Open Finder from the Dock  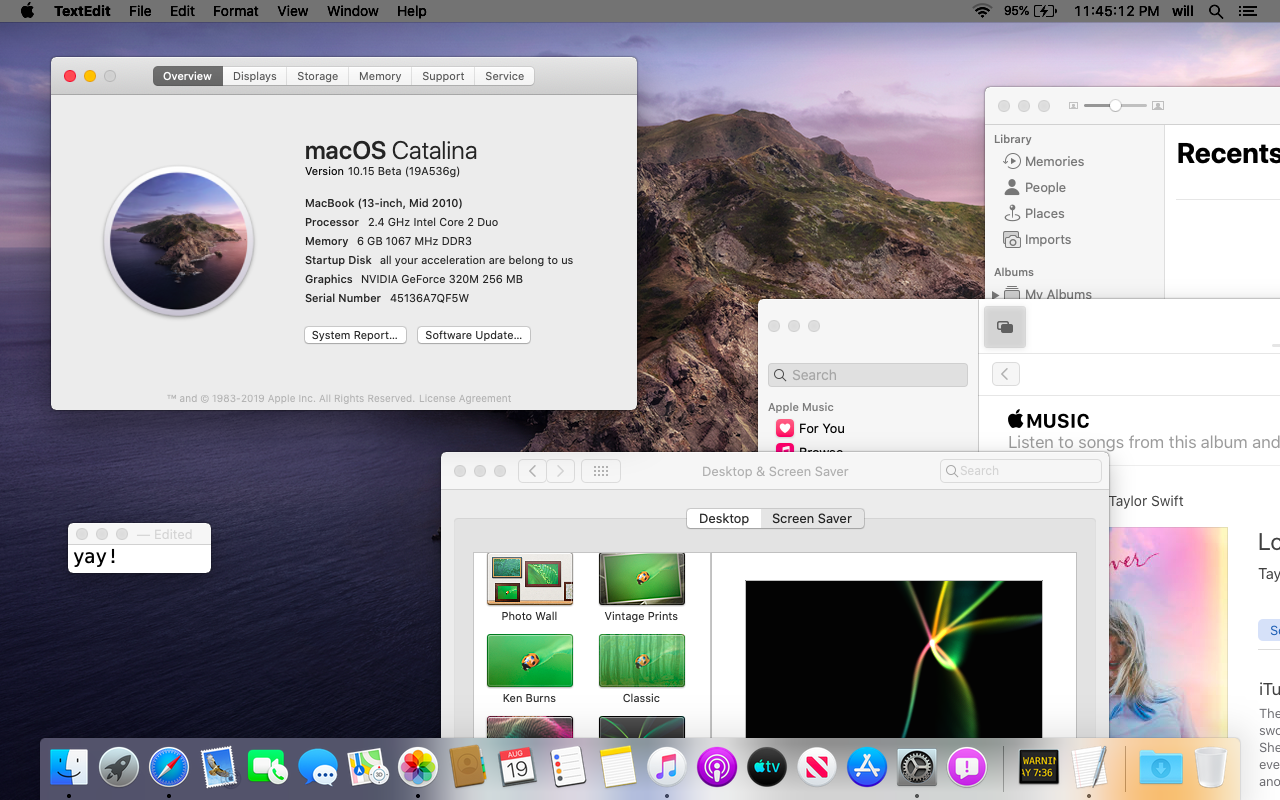(69, 767)
